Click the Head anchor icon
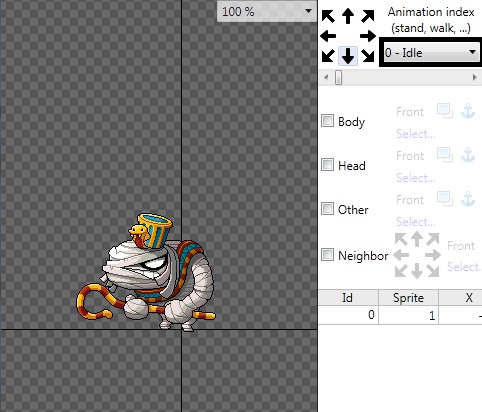 coord(468,155)
